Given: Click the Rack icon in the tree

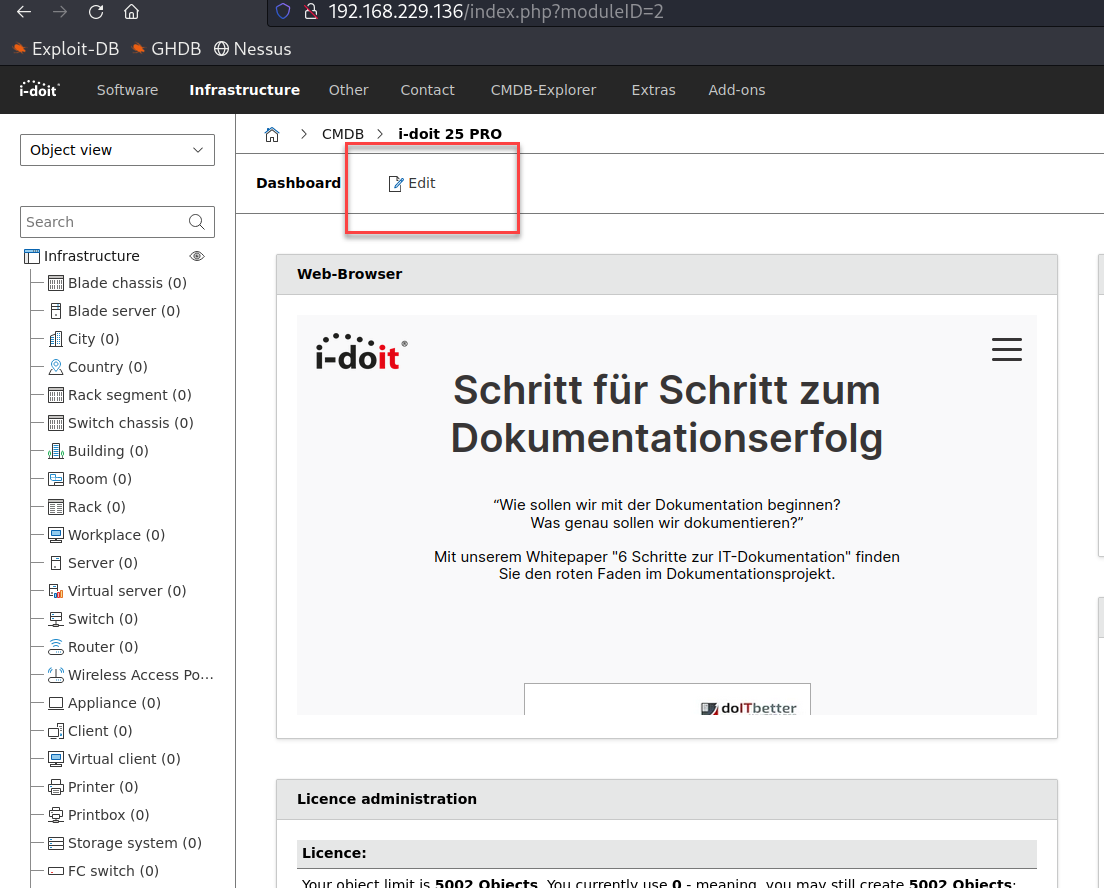Looking at the screenshot, I should (56, 507).
